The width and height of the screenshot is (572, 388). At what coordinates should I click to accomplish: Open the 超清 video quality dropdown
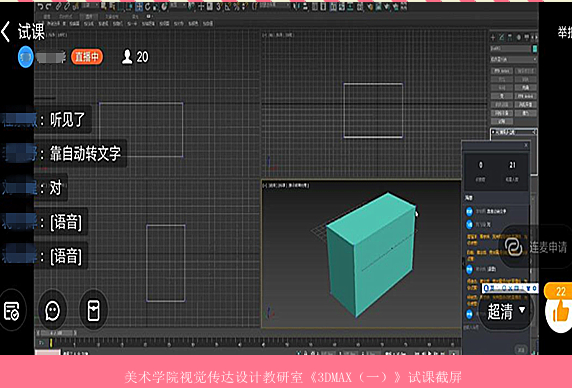[507, 311]
